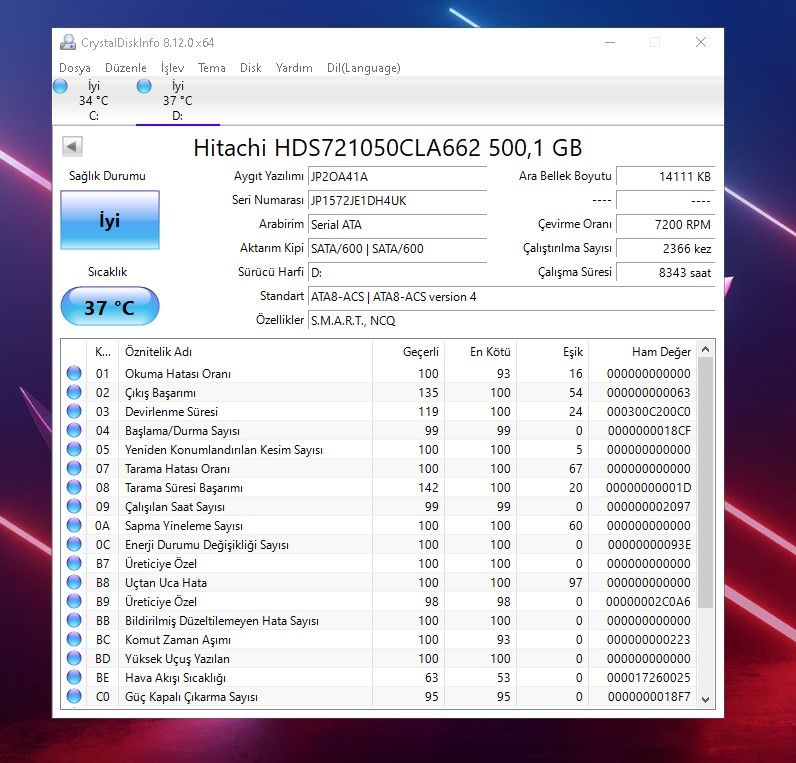This screenshot has height=763, width=796.
Task: Click the attribute list vertical scrollbar thumb
Action: tap(705, 482)
